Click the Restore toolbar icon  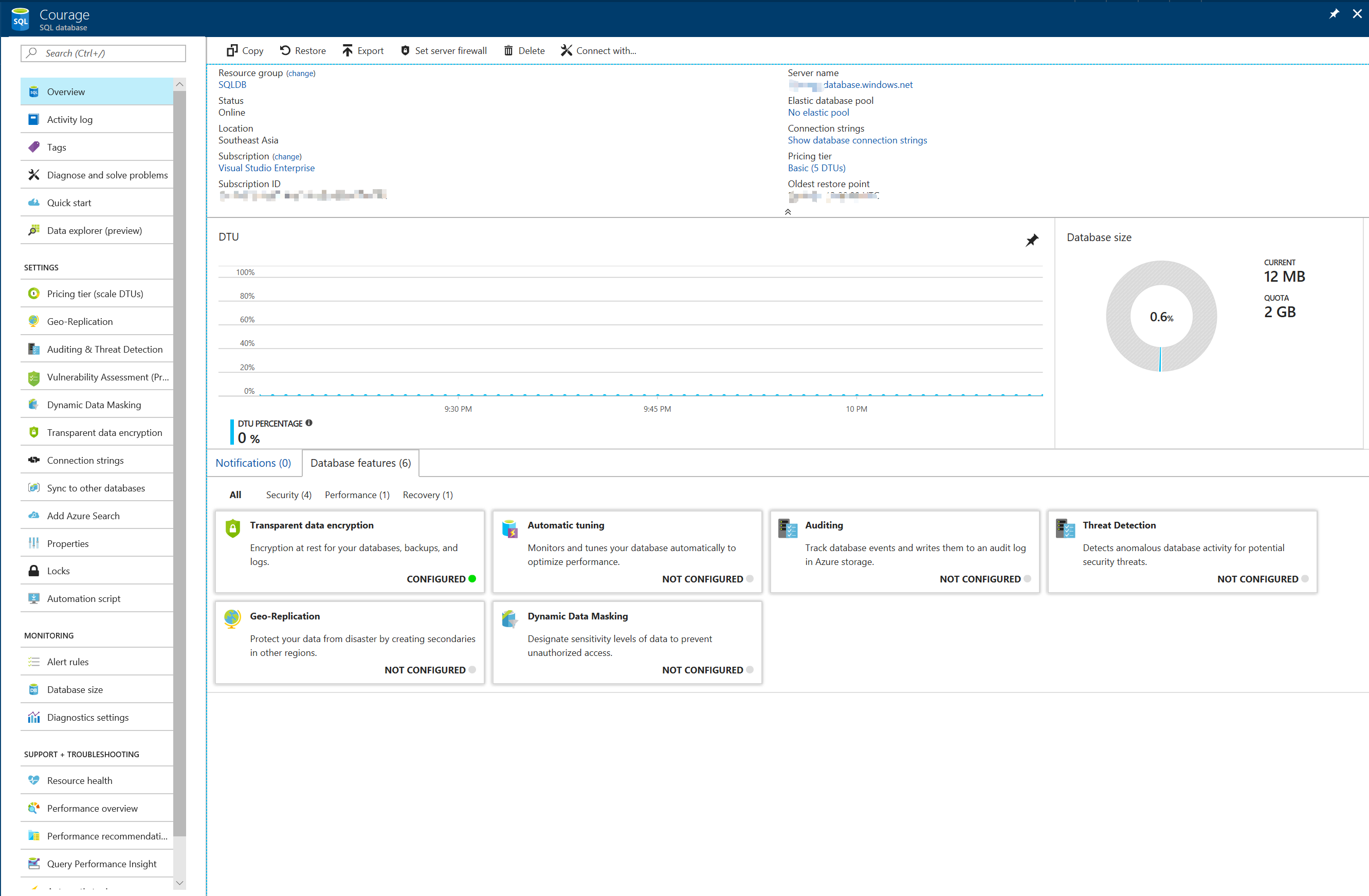285,50
